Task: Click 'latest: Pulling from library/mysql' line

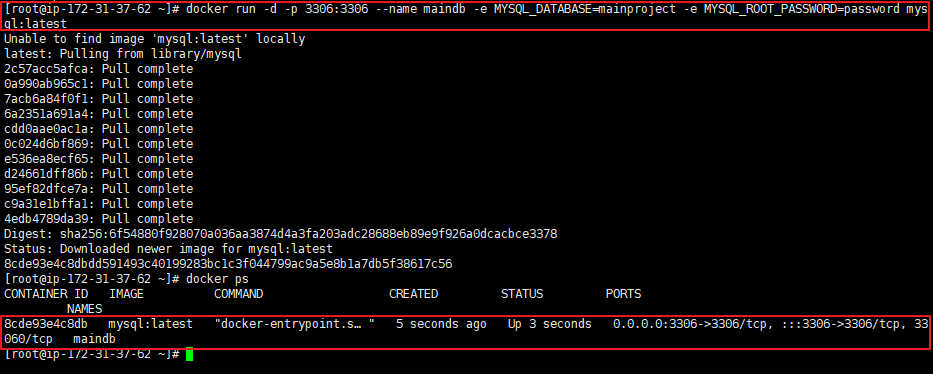Action: 123,54
